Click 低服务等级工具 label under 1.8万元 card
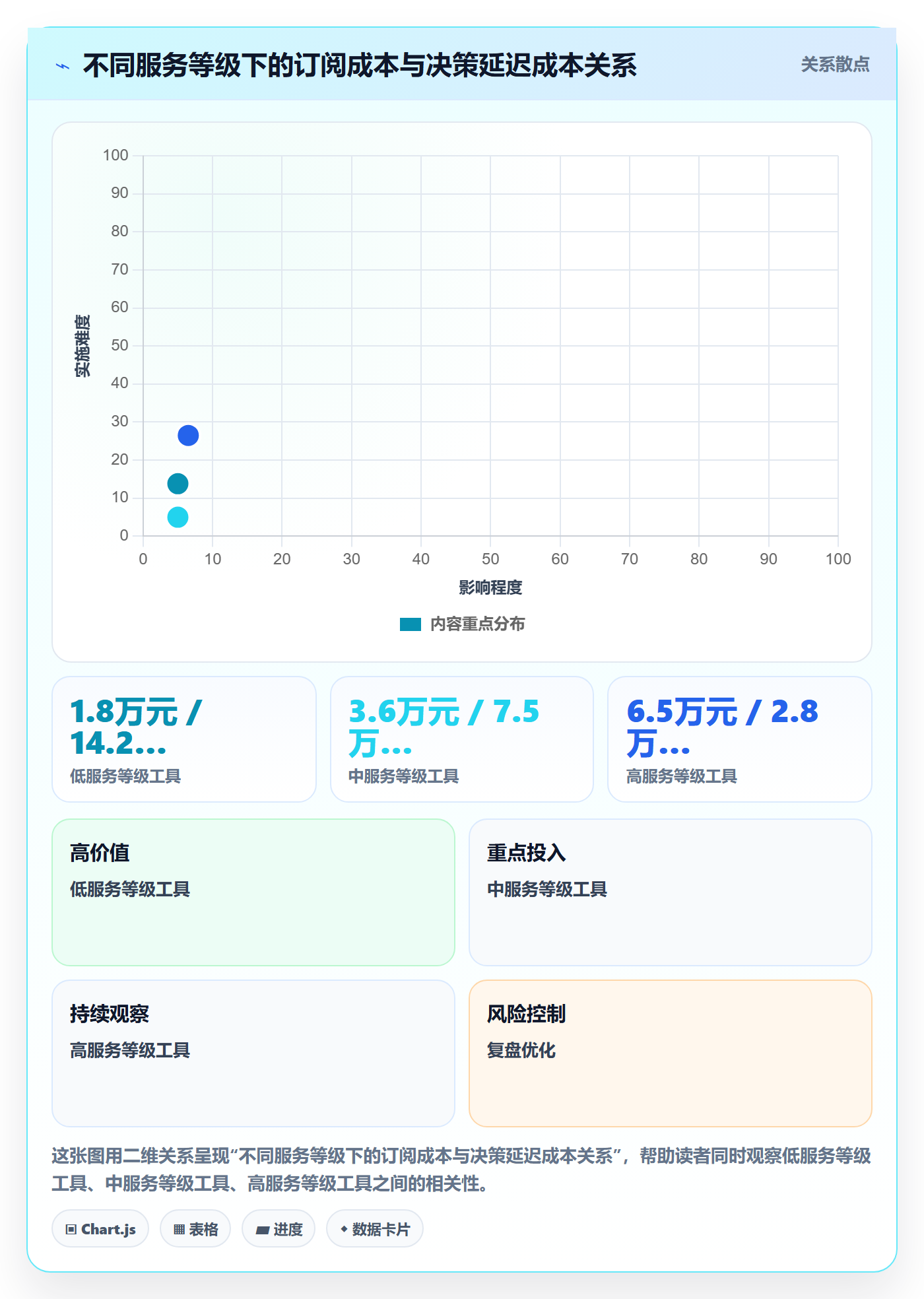This screenshot has height=1299, width=924. pos(125,776)
